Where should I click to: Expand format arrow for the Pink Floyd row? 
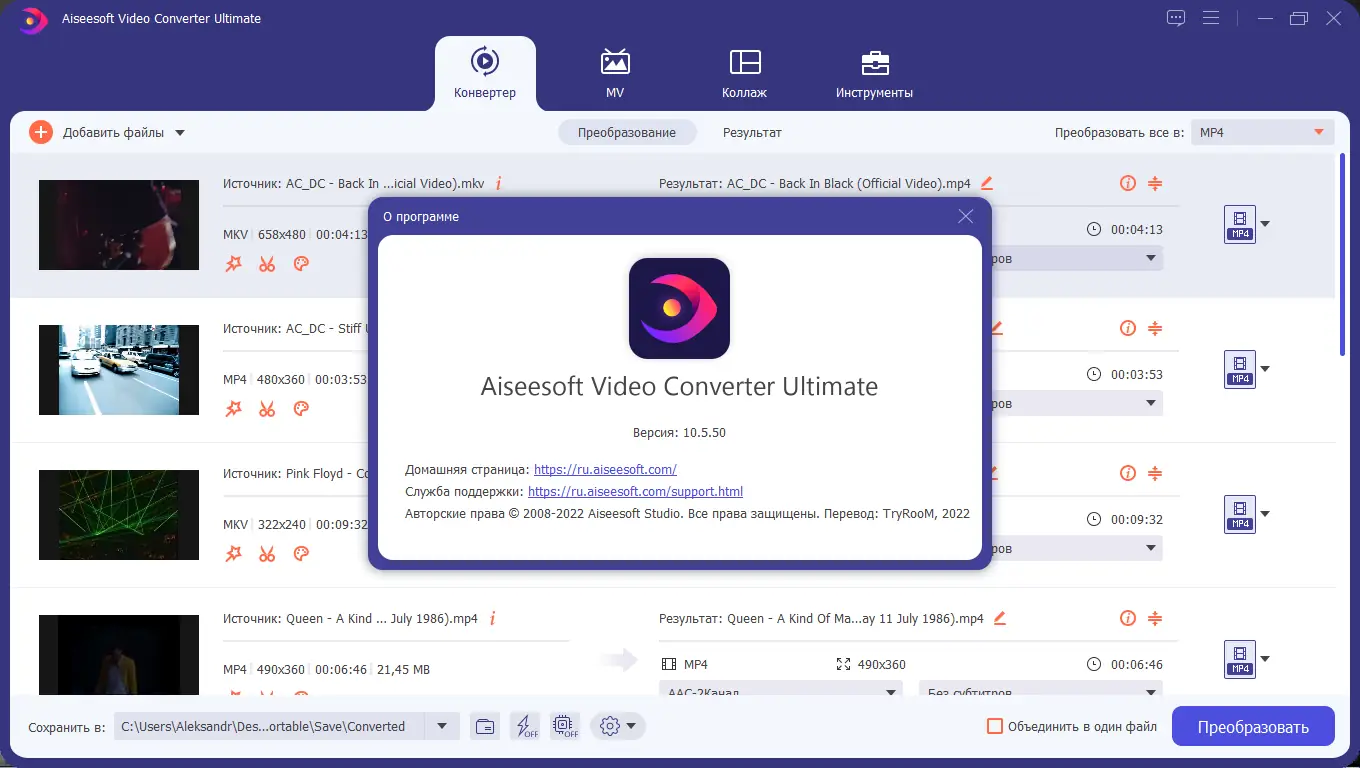pos(1265,514)
